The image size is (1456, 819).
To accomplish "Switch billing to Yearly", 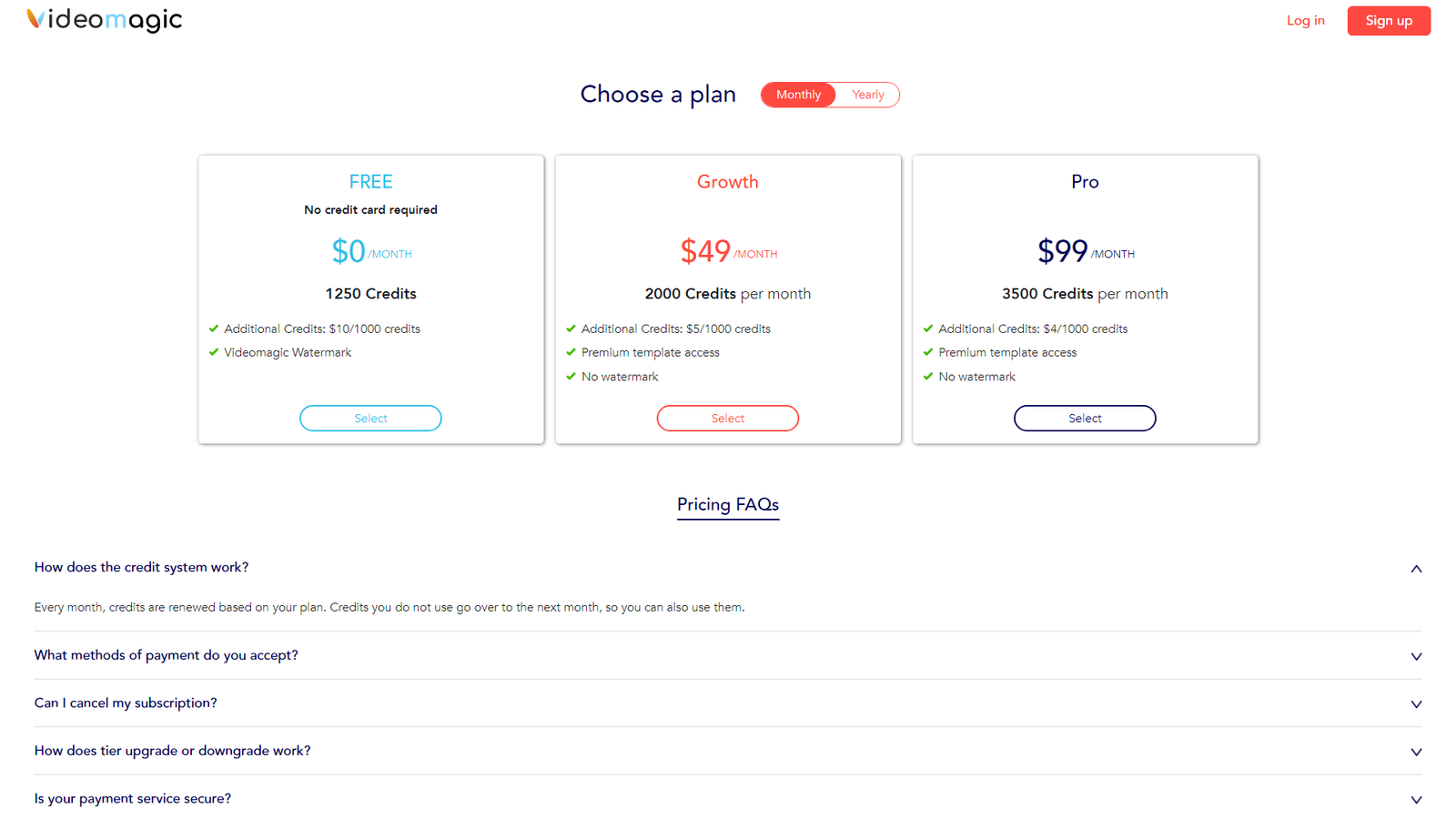I will click(868, 95).
